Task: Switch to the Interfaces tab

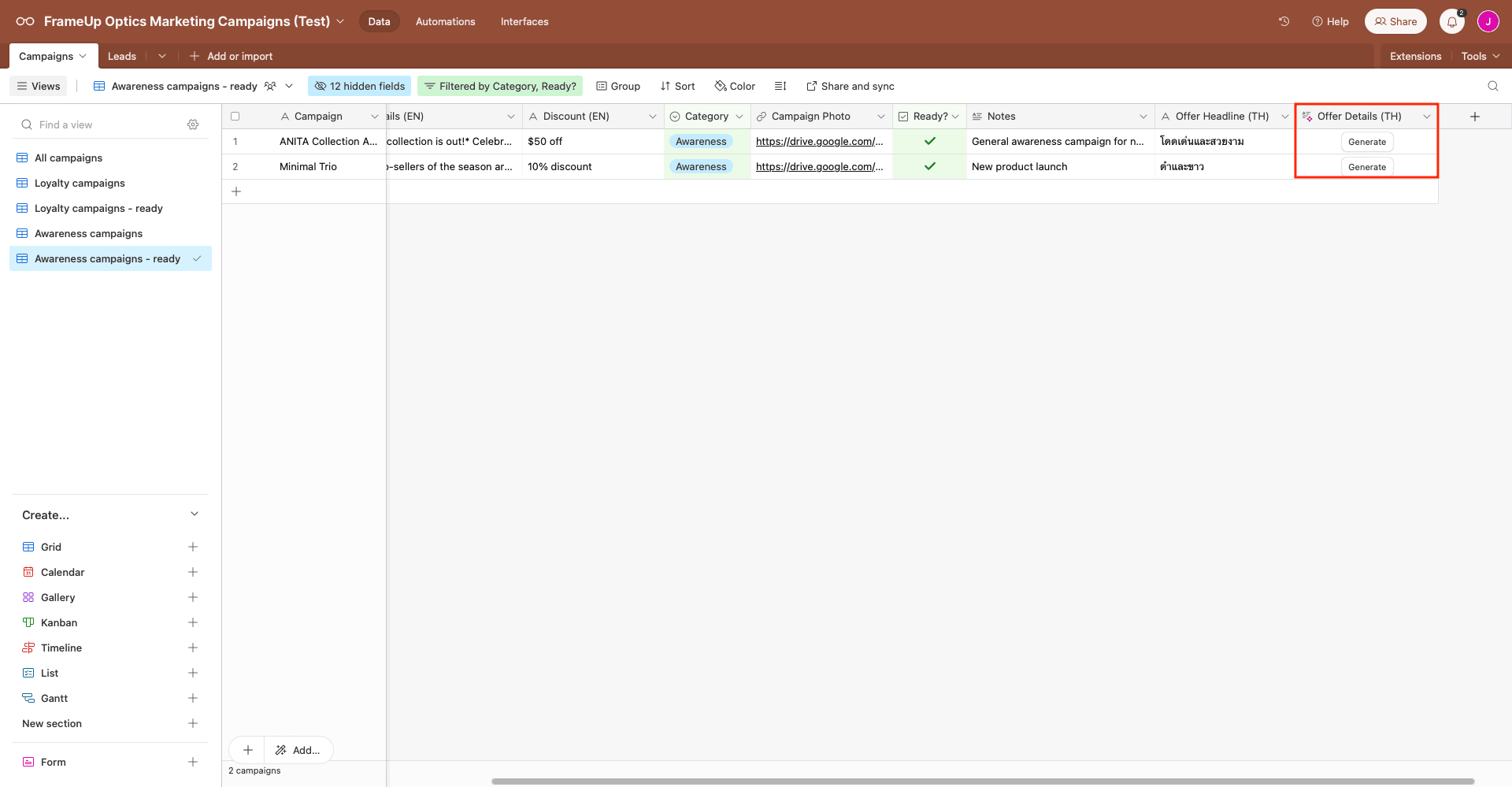Action: 524,21
